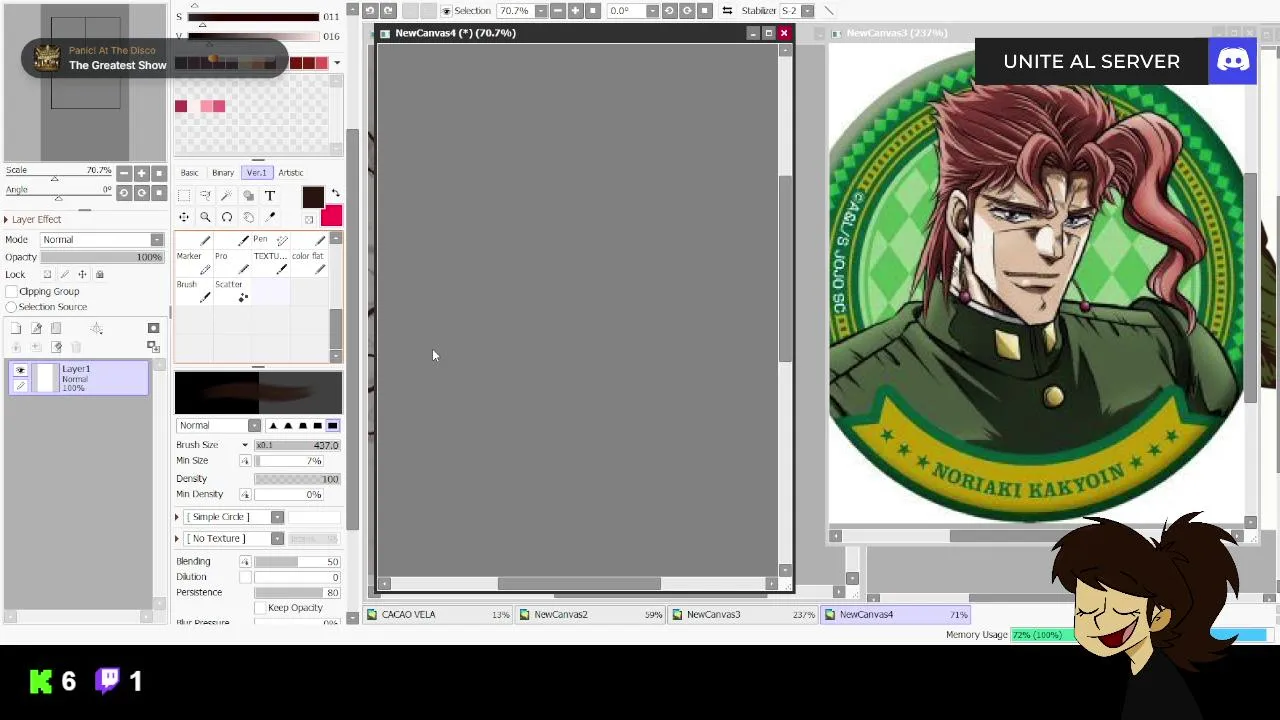Click the Redo arrow in top toolbar
Viewport: 1280px width, 720px height.
(388, 10)
